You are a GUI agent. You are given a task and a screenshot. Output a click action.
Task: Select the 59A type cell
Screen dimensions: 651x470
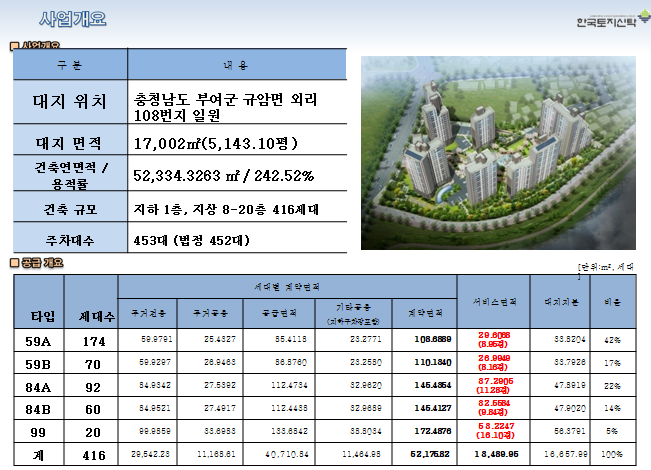coord(38,341)
